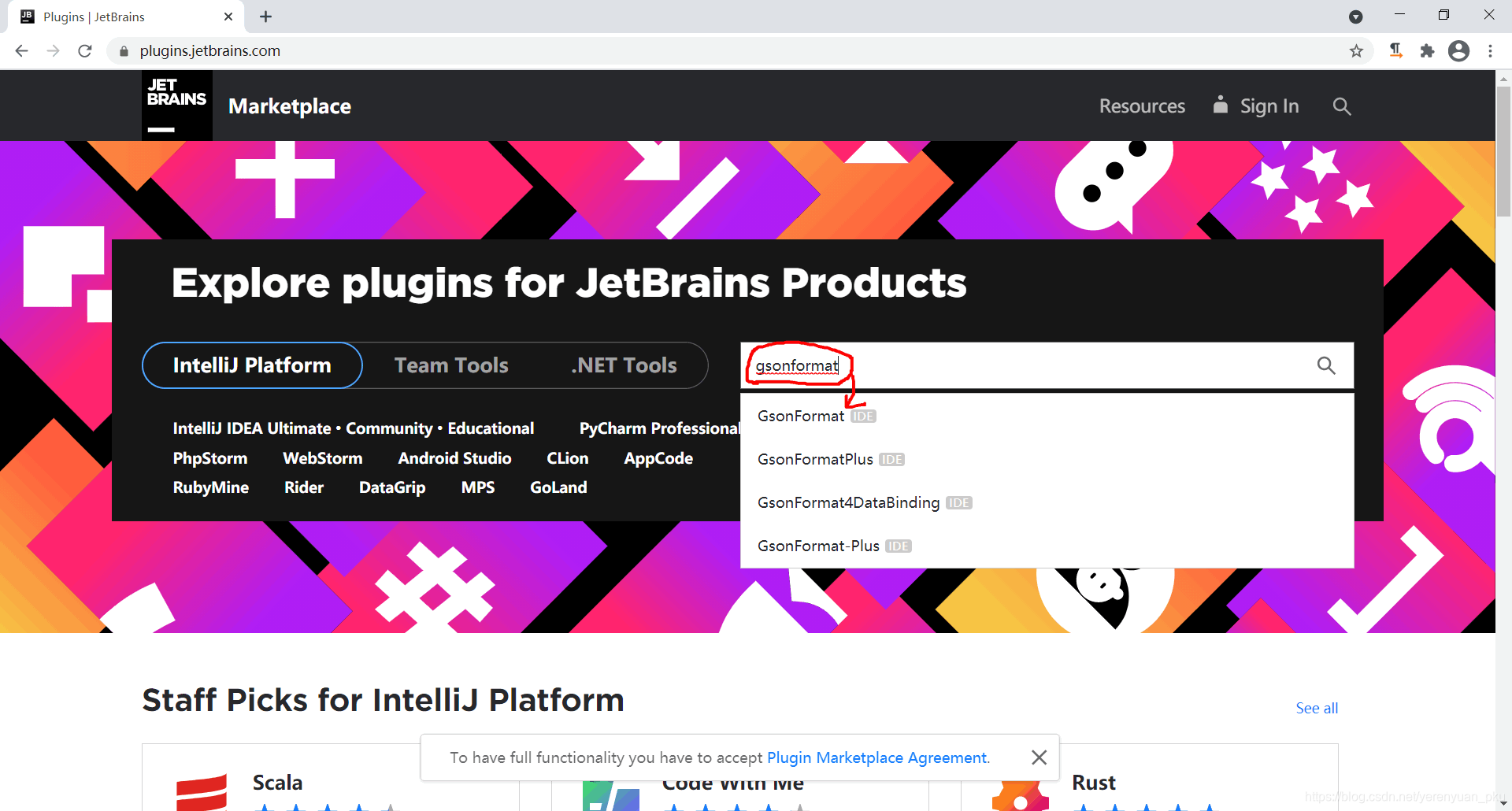Click the translate extension icon in toolbar
Screen dimensions: 1512x811
point(1395,51)
